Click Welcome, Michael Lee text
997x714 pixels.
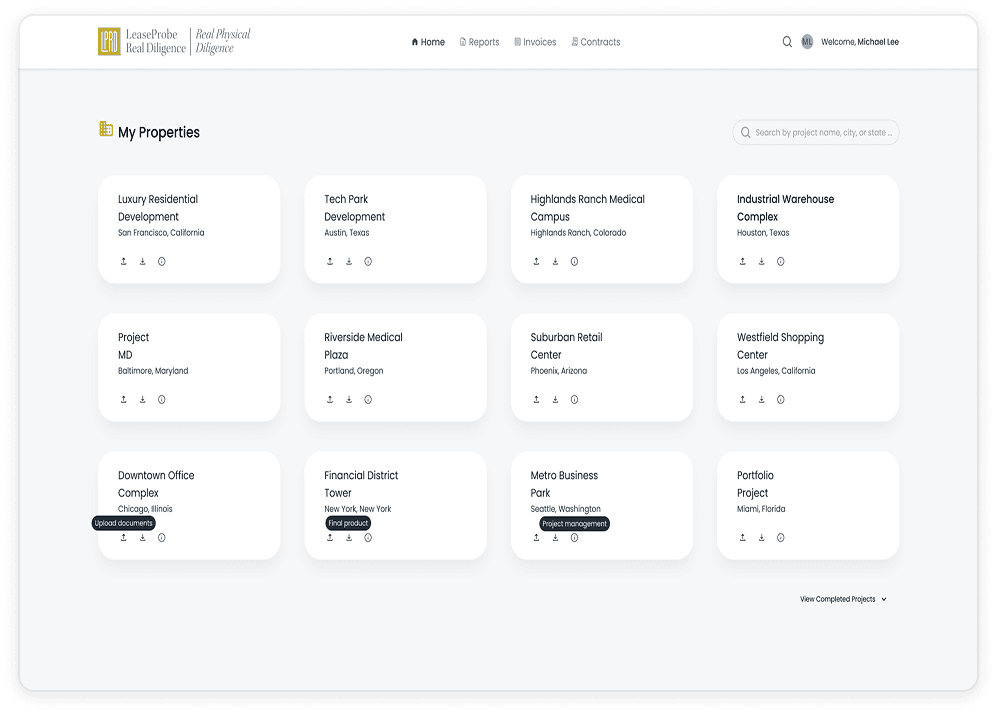pyautogui.click(x=860, y=42)
